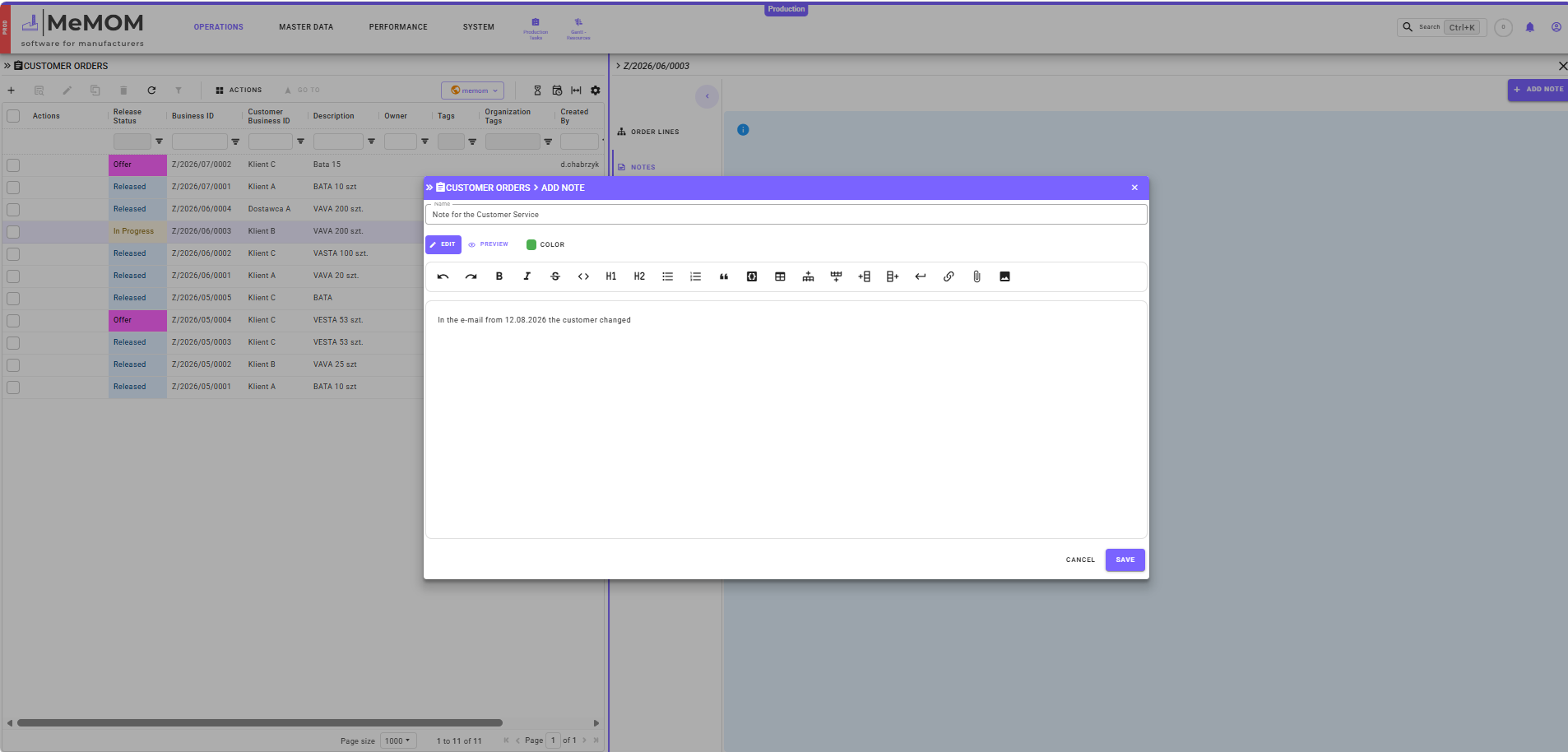Screen dimensions: 1568x752
Task: Open Description column filter menu
Action: (x=371, y=142)
